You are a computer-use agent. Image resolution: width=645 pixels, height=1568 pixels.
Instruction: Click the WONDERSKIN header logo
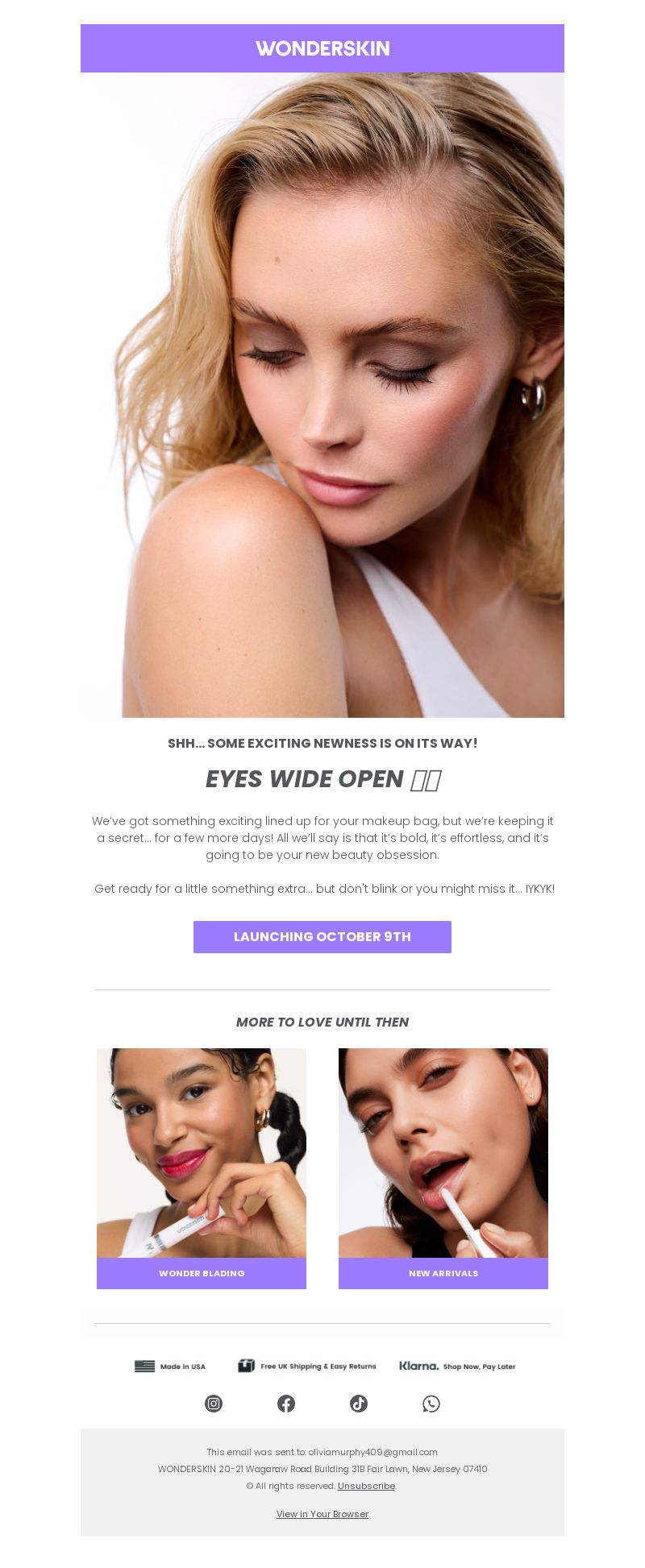(x=322, y=48)
